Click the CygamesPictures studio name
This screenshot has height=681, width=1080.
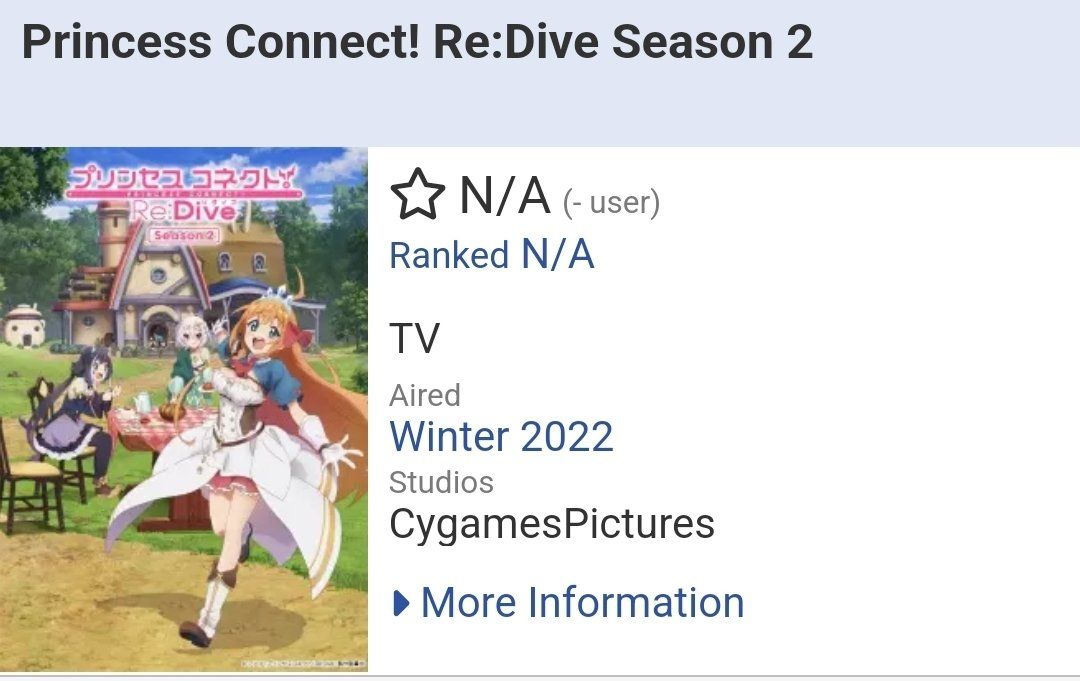click(x=552, y=523)
